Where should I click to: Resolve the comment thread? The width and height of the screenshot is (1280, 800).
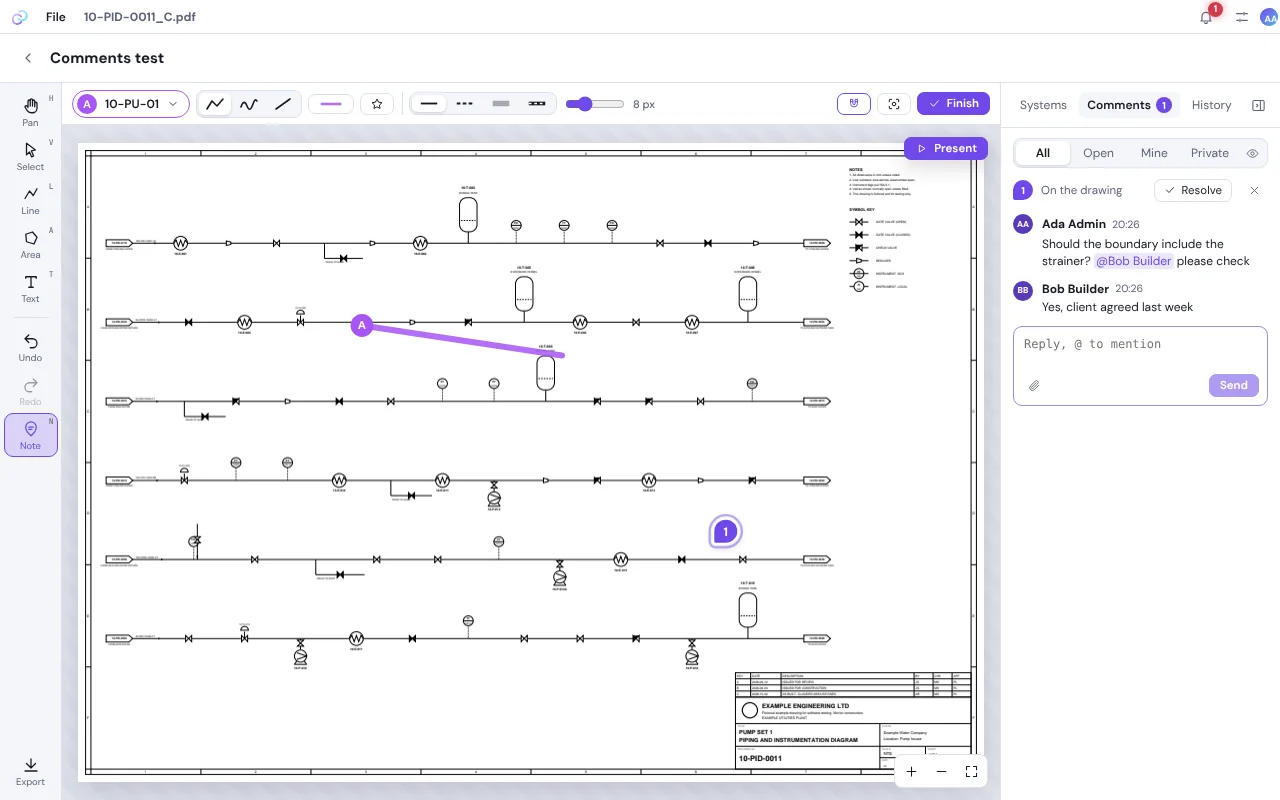1193,190
